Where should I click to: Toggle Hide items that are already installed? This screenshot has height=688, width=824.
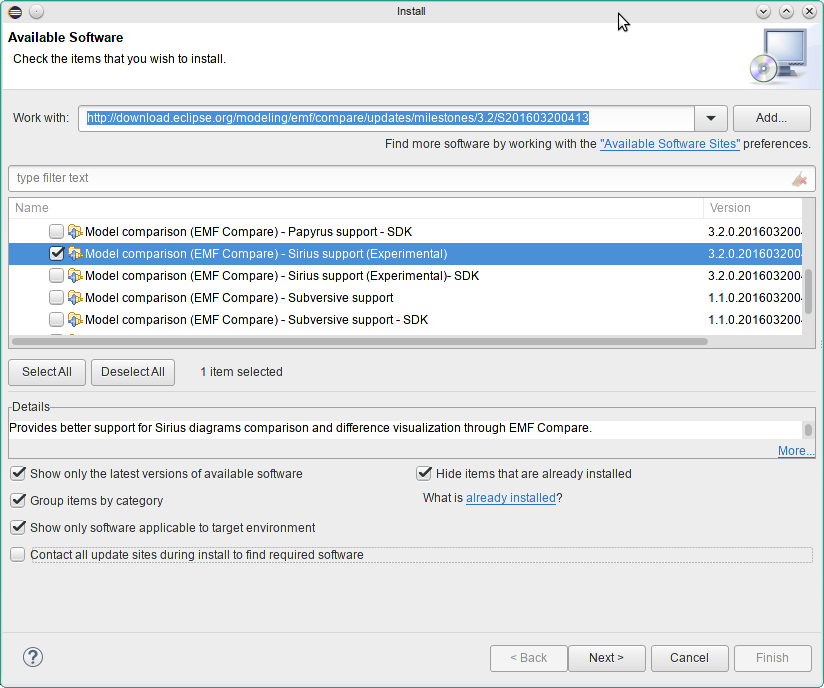point(424,474)
